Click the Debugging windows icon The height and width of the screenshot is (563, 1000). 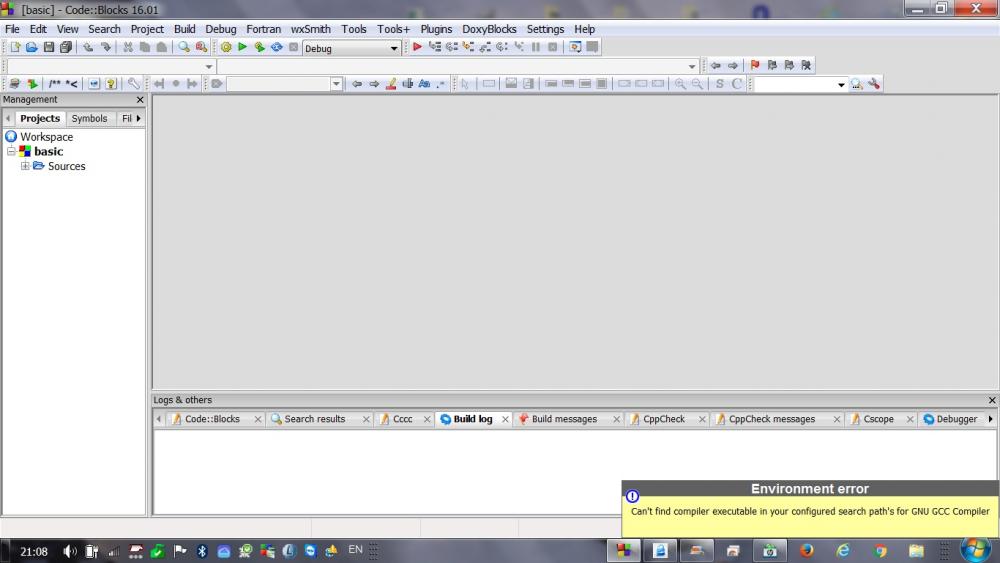pyautogui.click(x=575, y=47)
